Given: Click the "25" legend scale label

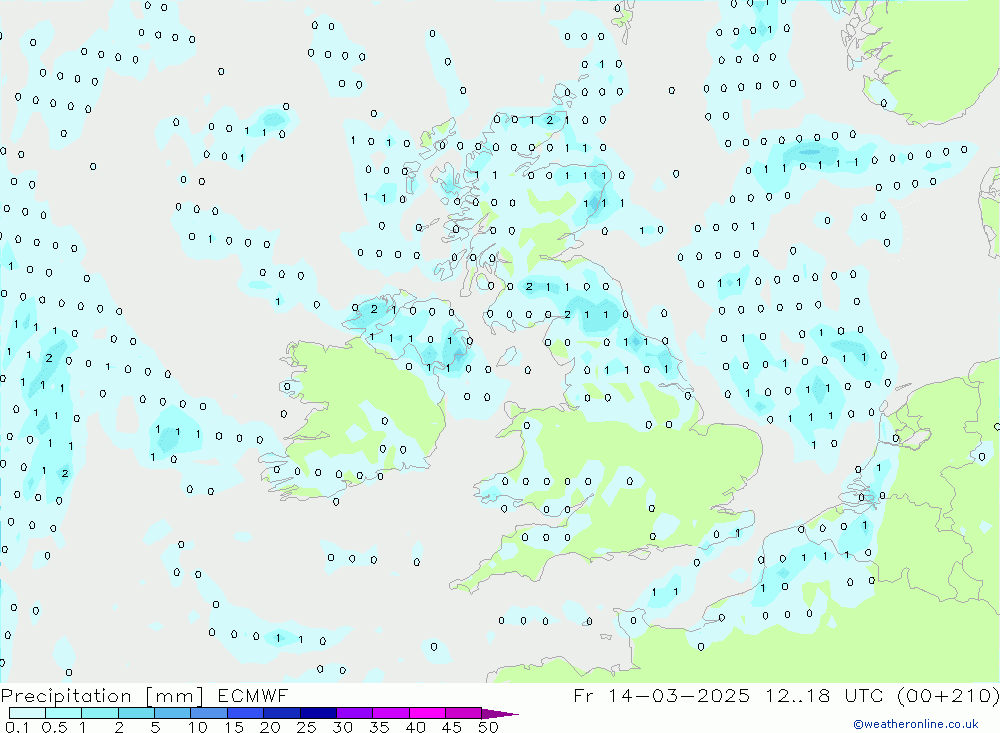Looking at the screenshot, I should point(307,727).
